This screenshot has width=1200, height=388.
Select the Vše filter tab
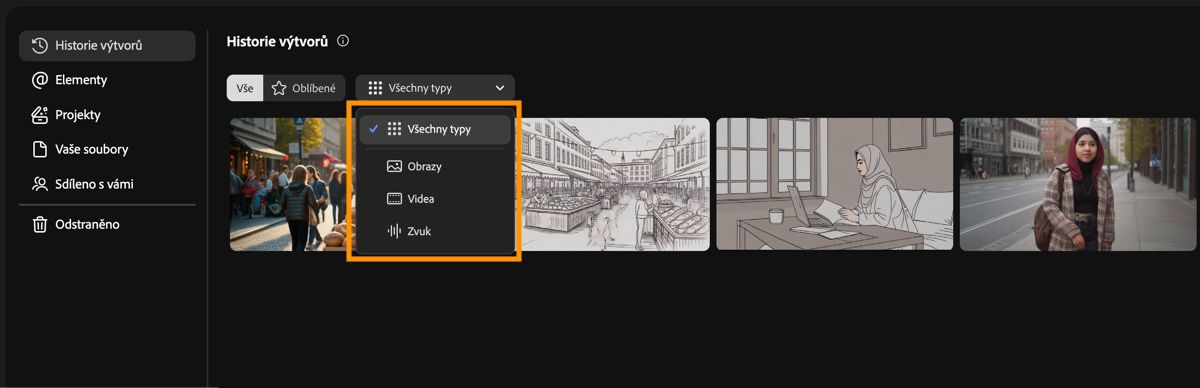pyautogui.click(x=245, y=88)
